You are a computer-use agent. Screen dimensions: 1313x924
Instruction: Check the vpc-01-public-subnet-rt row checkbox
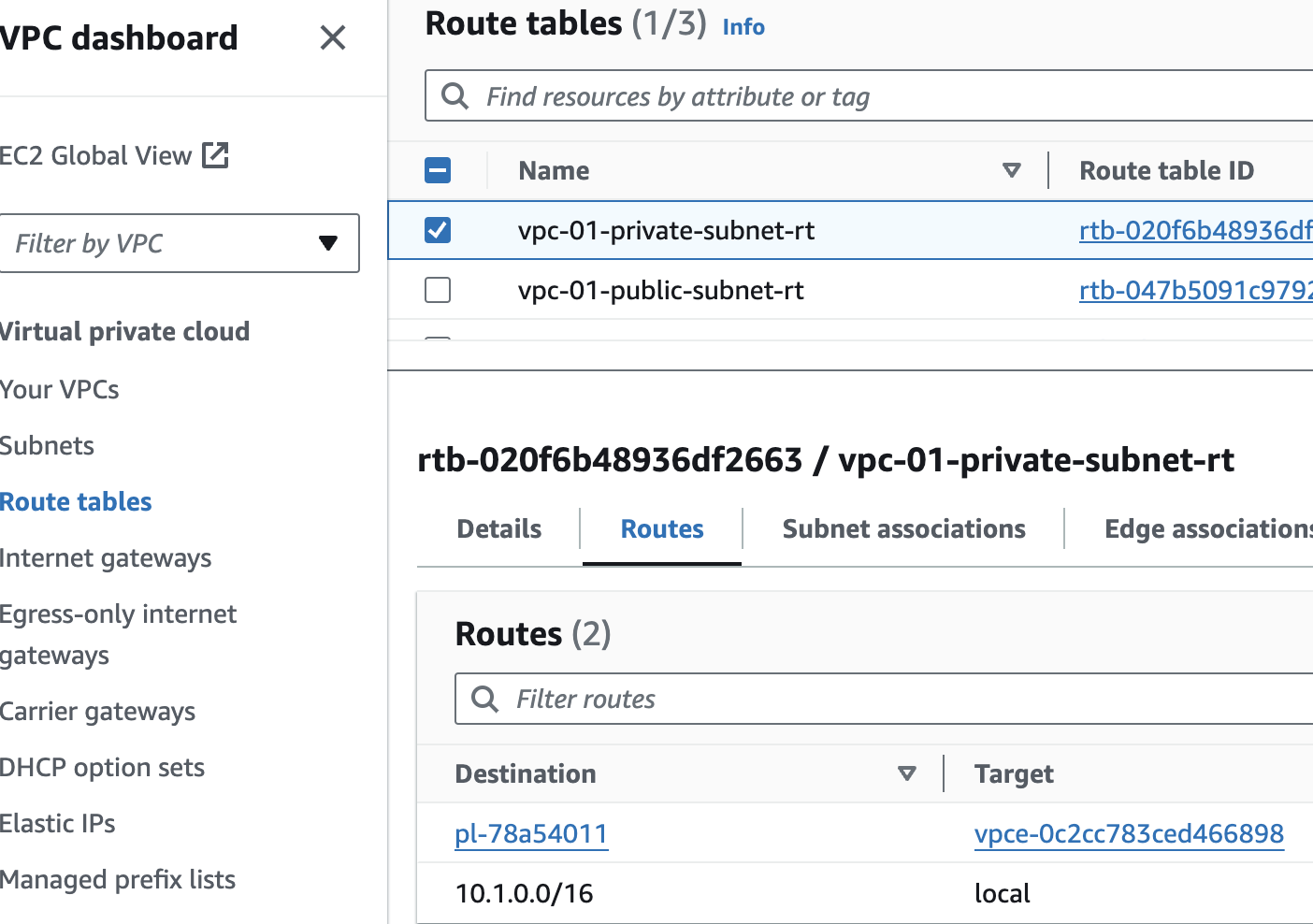tap(438, 290)
